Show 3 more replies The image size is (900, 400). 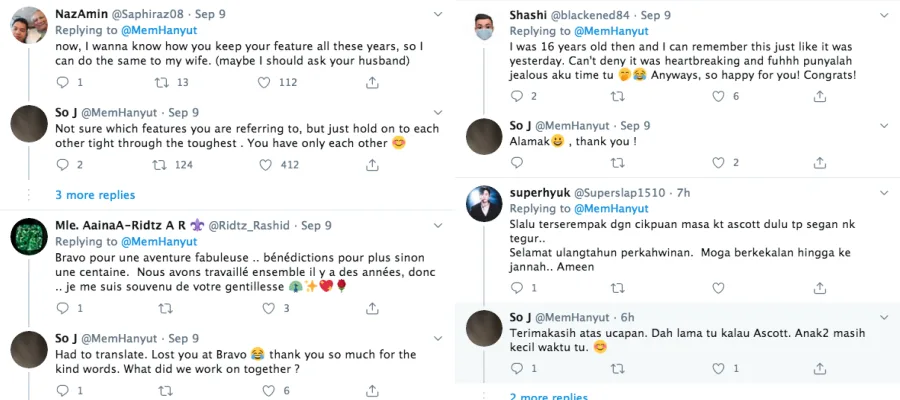[x=95, y=195]
